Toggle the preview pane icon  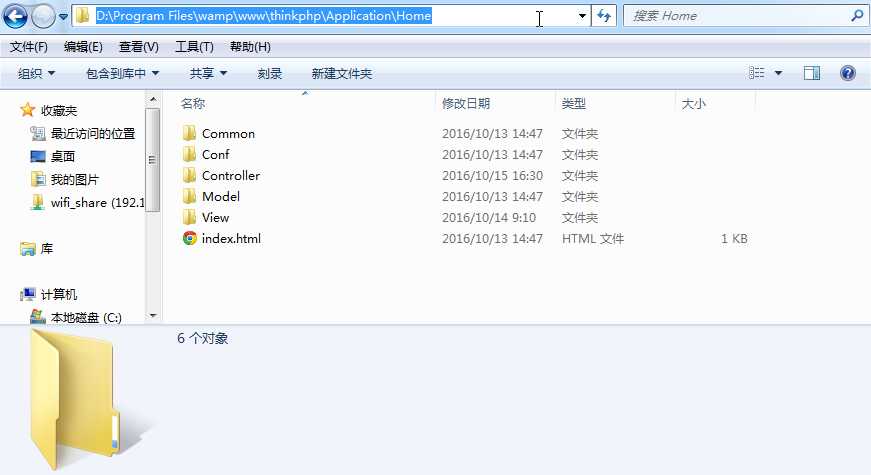(x=812, y=73)
